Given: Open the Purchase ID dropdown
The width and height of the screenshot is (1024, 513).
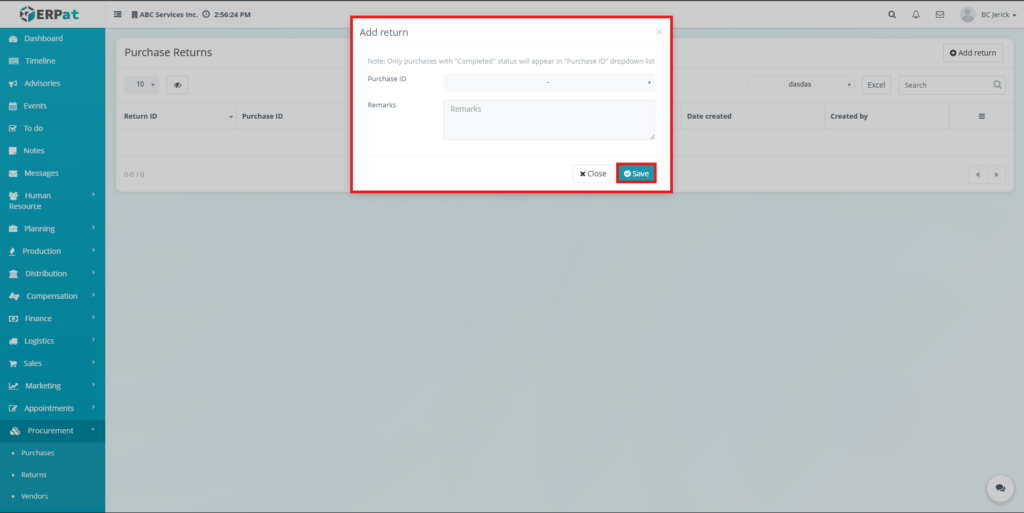Looking at the screenshot, I should click(x=549, y=82).
